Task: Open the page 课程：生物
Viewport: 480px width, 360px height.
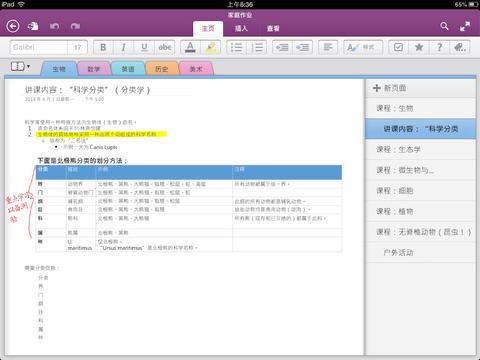Action: click(x=421, y=108)
